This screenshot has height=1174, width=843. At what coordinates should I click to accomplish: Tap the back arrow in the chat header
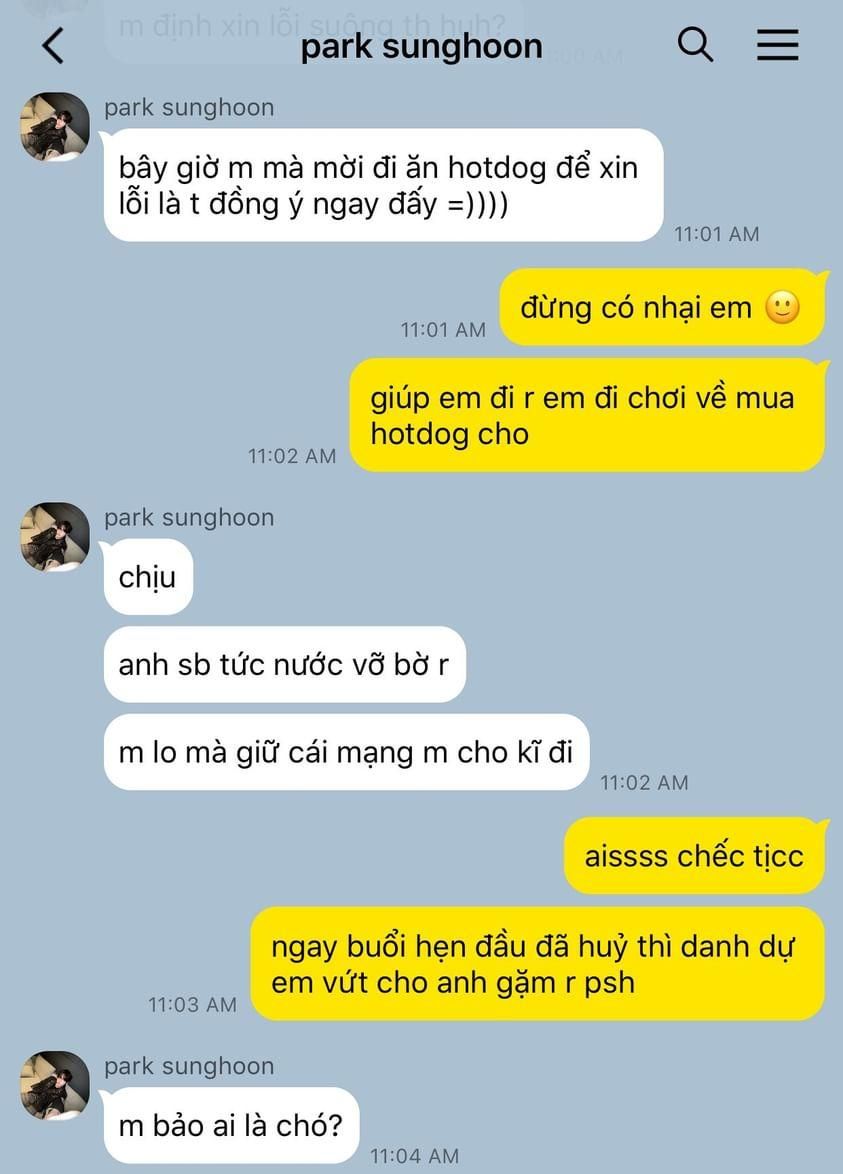coord(53,46)
